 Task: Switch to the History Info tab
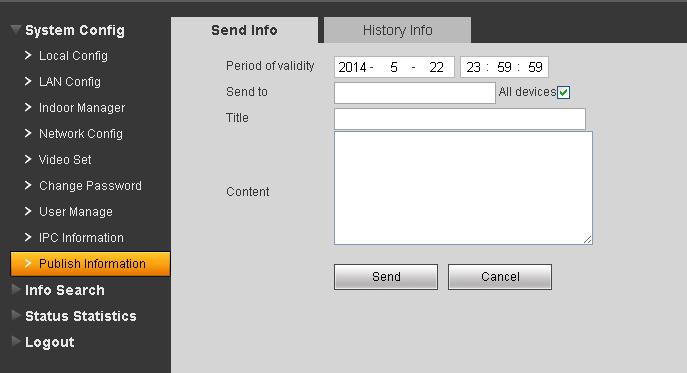pyautogui.click(x=397, y=30)
